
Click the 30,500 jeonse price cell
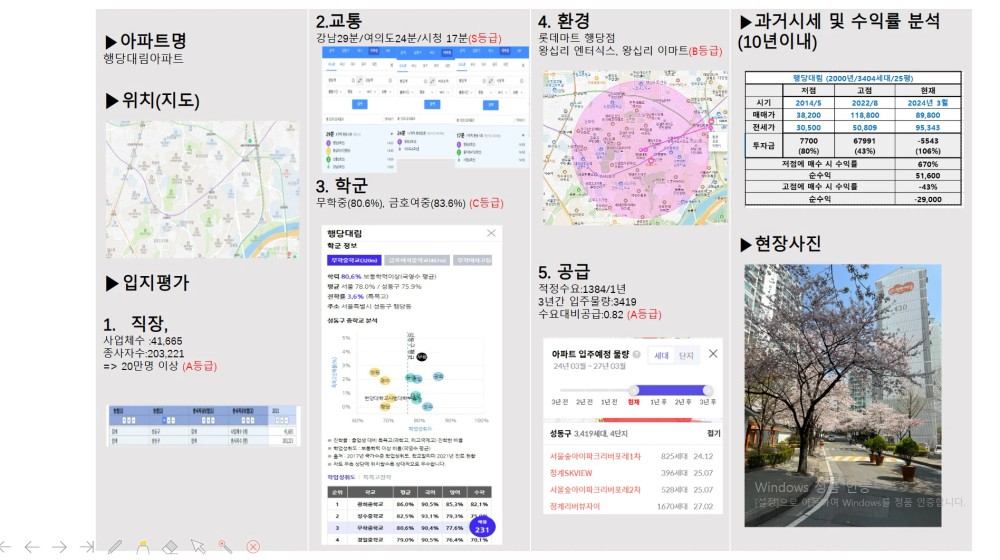(808, 128)
